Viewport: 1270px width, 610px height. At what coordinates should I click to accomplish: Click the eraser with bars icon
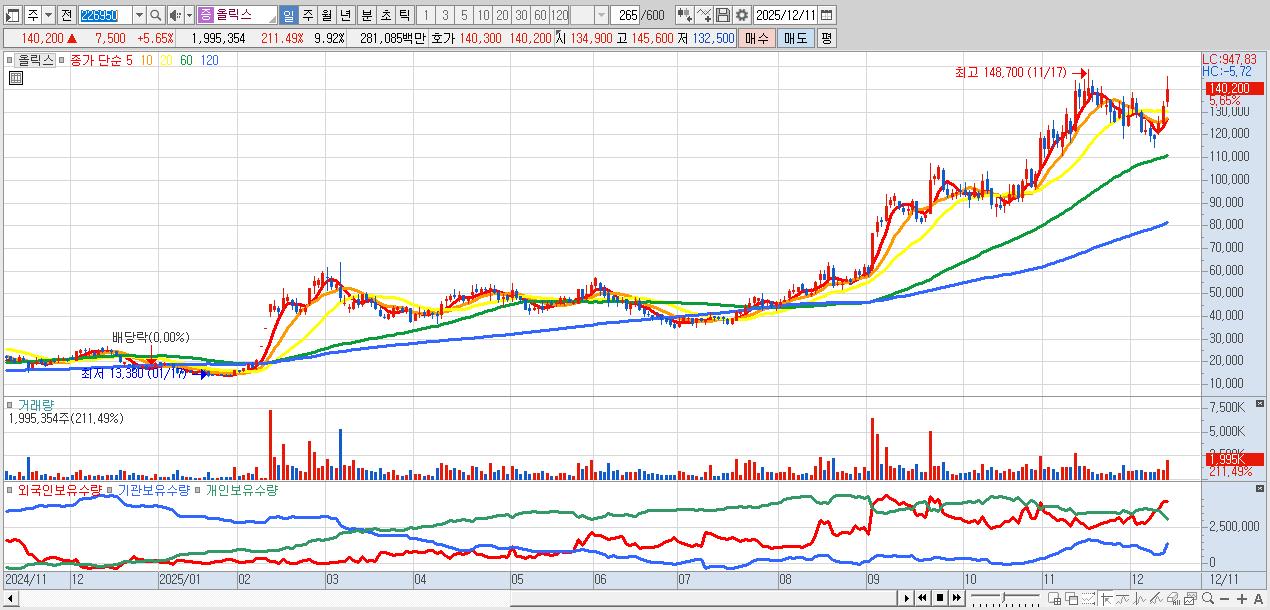(1173, 598)
